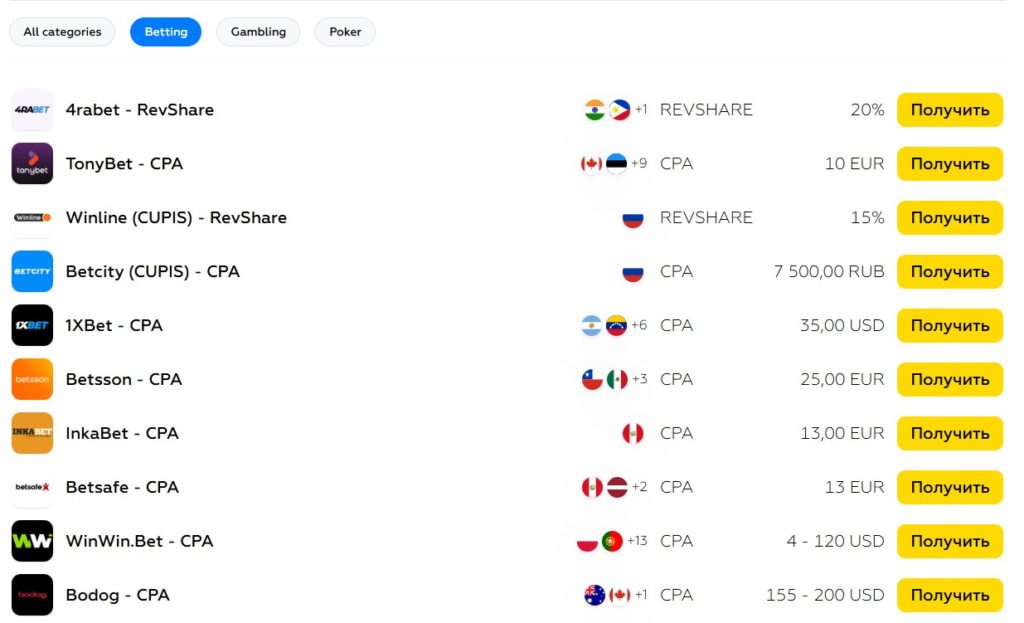Click the InkaBet logo icon
1024x623 pixels.
pyautogui.click(x=32, y=434)
